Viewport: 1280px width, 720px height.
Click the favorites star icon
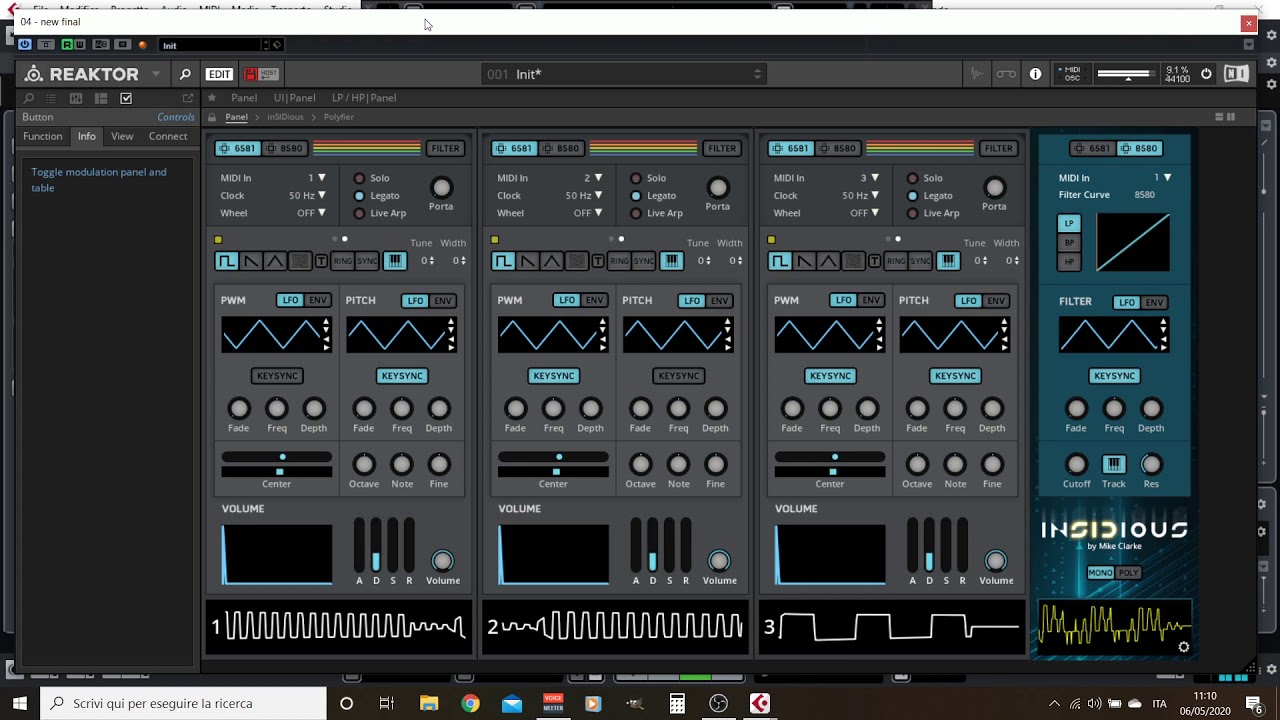[212, 98]
